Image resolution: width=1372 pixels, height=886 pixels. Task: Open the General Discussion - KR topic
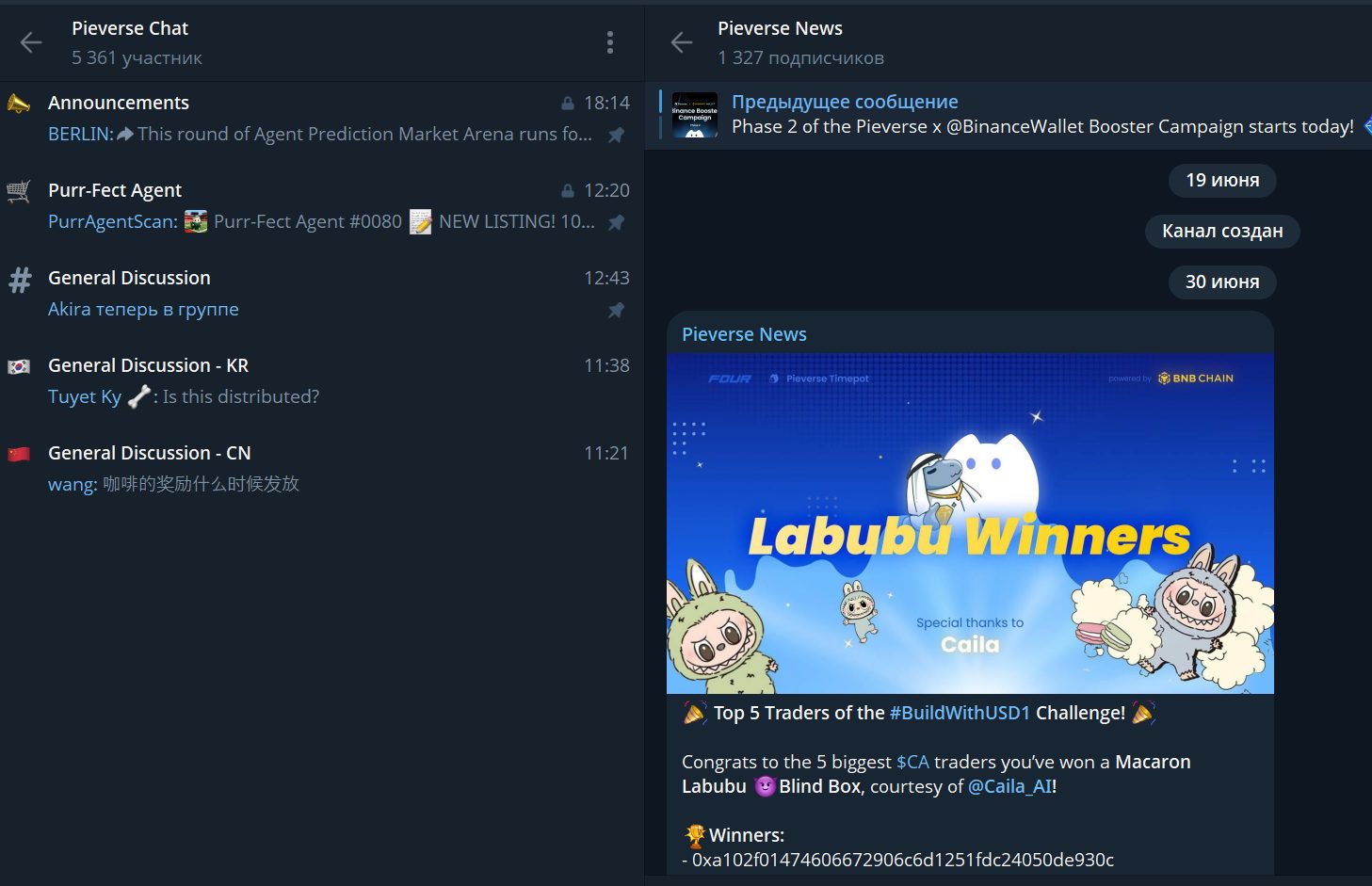tap(321, 380)
